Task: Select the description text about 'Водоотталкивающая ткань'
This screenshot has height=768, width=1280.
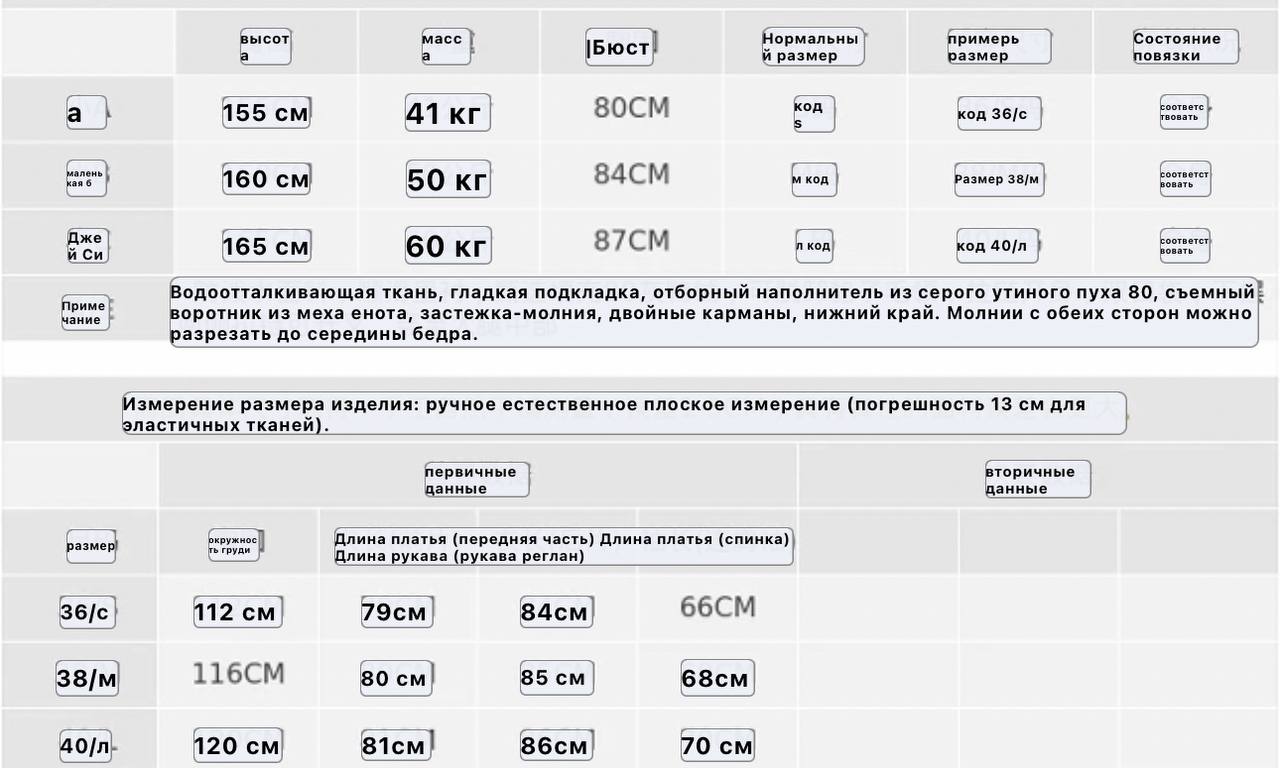Action: coord(714,312)
